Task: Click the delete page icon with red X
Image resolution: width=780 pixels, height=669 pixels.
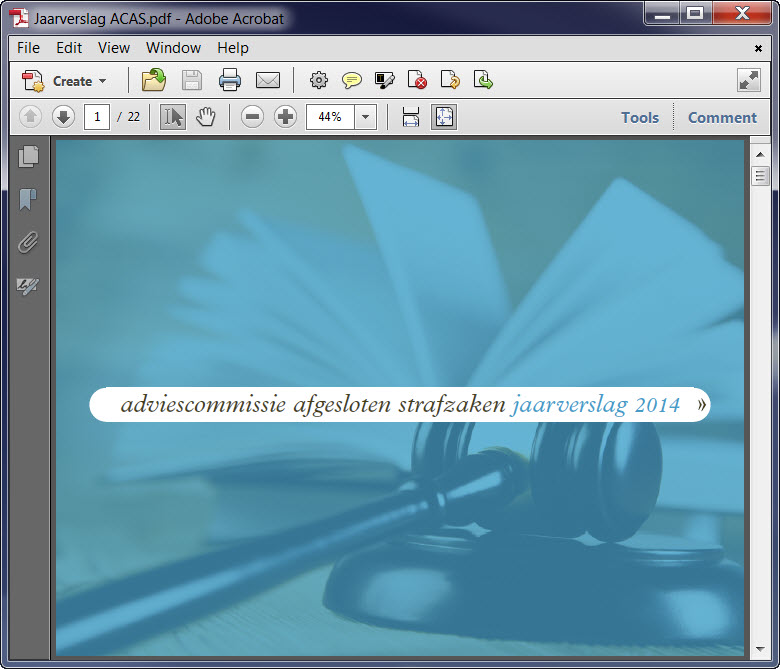Action: tap(417, 80)
